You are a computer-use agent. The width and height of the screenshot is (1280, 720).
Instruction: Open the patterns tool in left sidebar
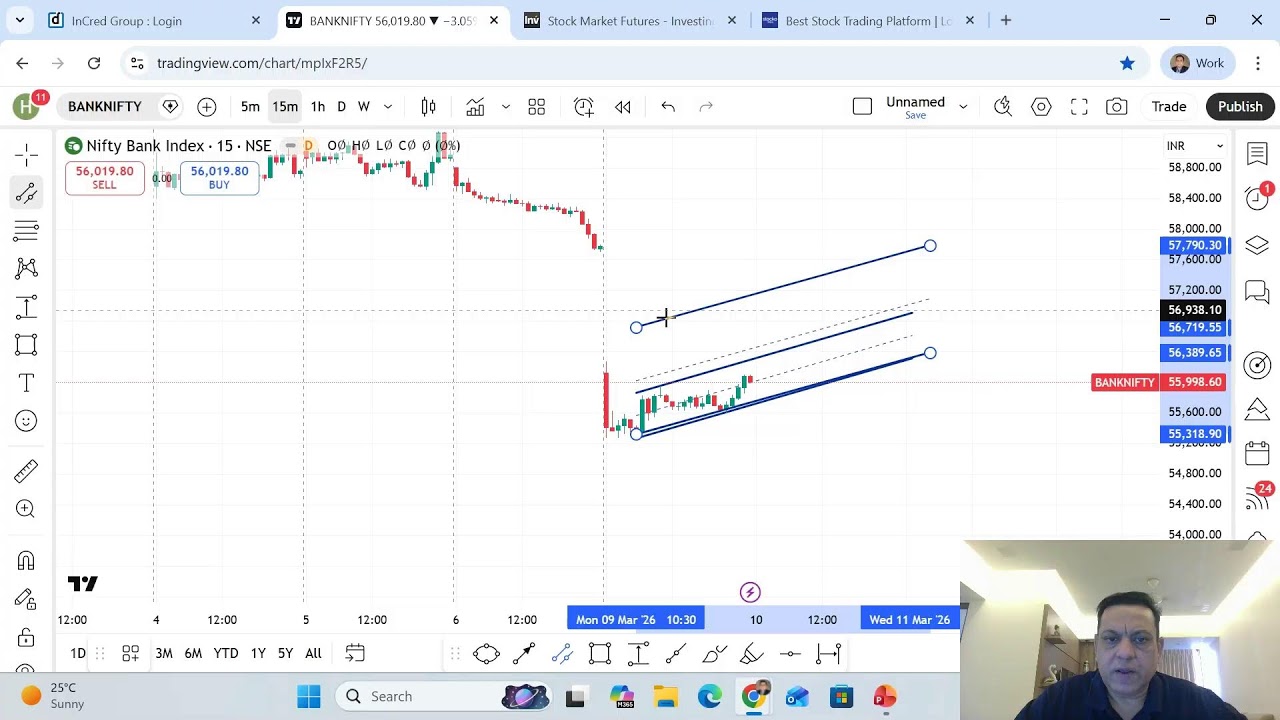[27, 268]
